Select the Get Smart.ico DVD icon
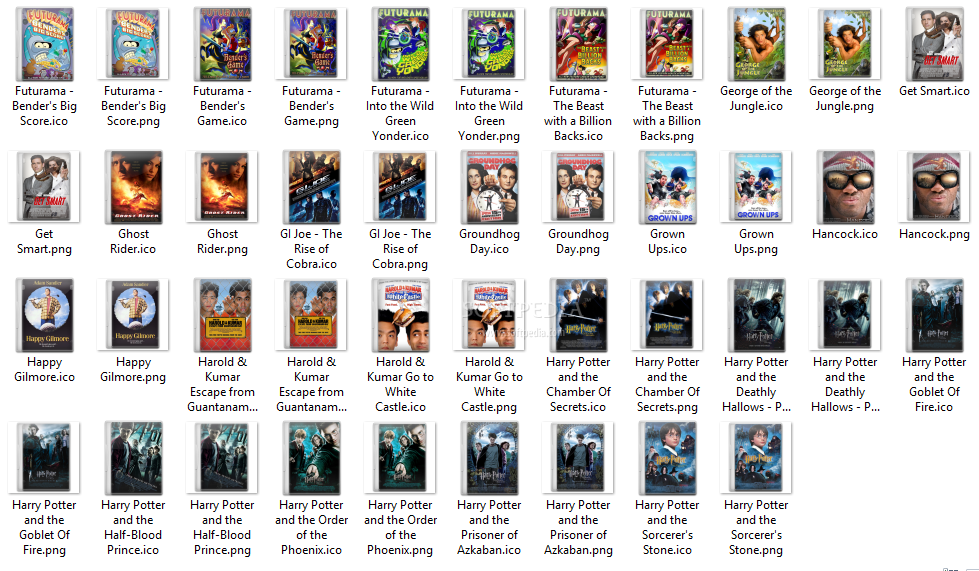979x571 pixels. pyautogui.click(x=934, y=44)
